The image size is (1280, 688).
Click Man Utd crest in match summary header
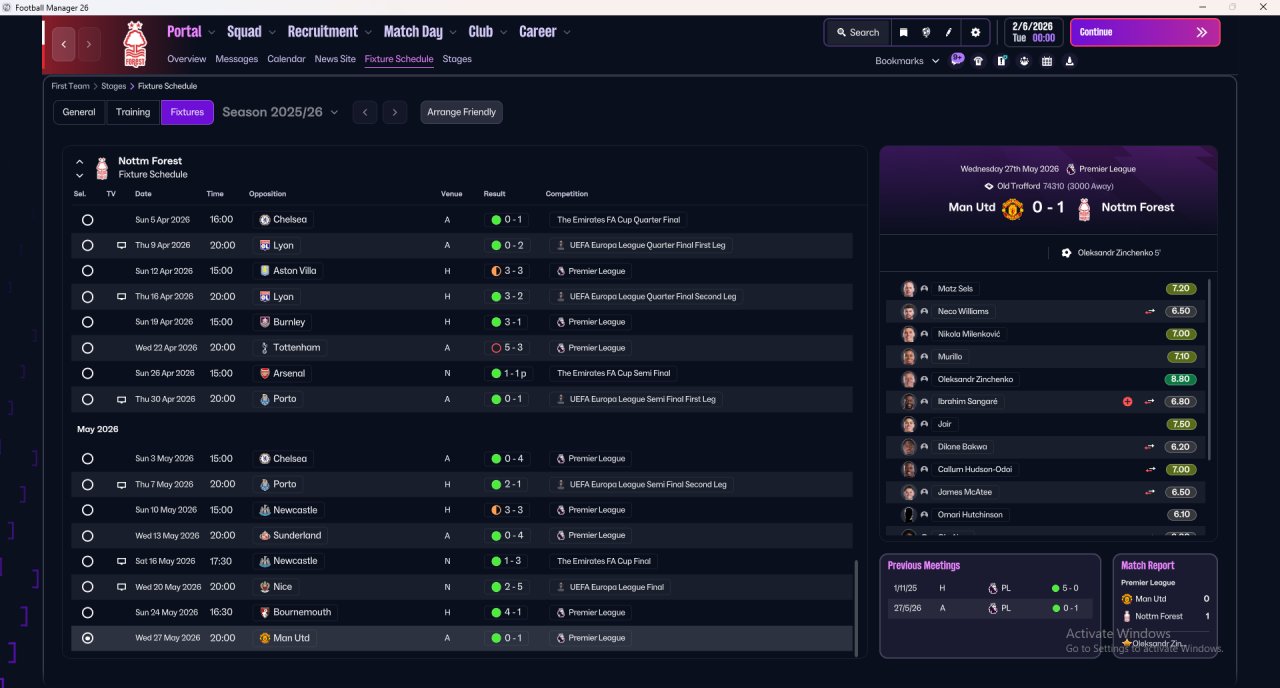(x=1012, y=208)
